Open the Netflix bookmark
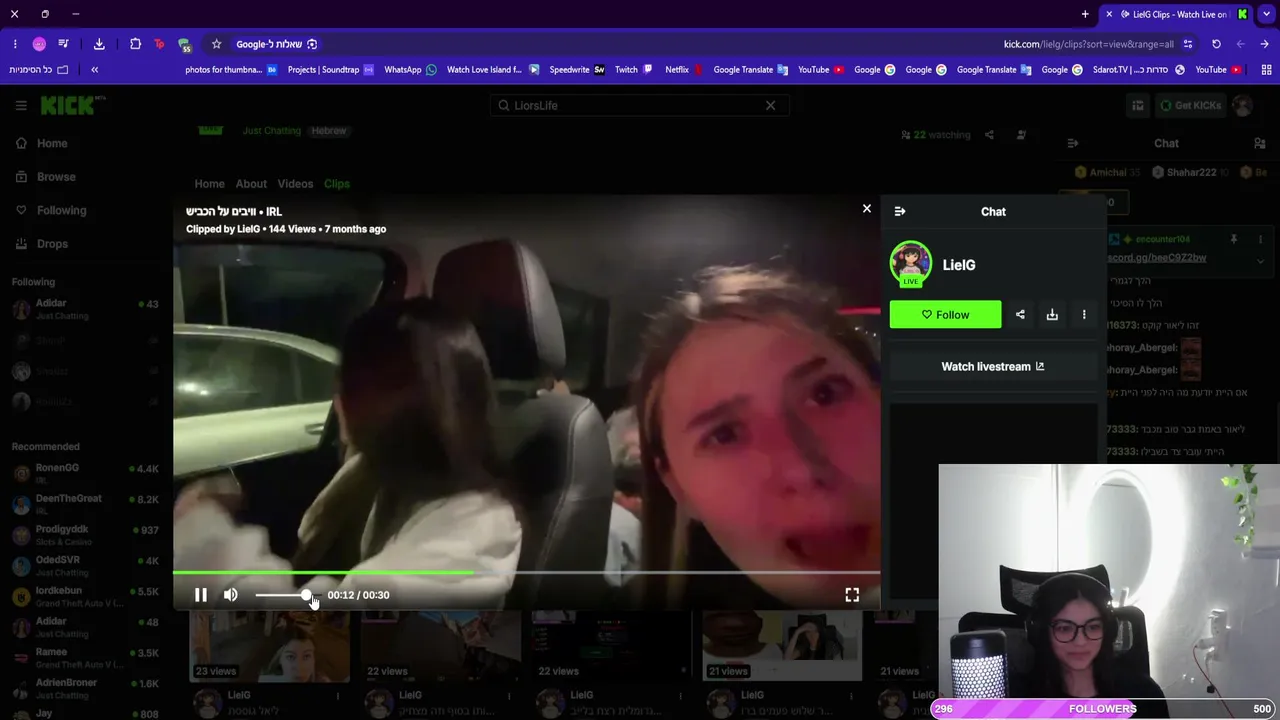The width and height of the screenshot is (1280, 720). [684, 70]
